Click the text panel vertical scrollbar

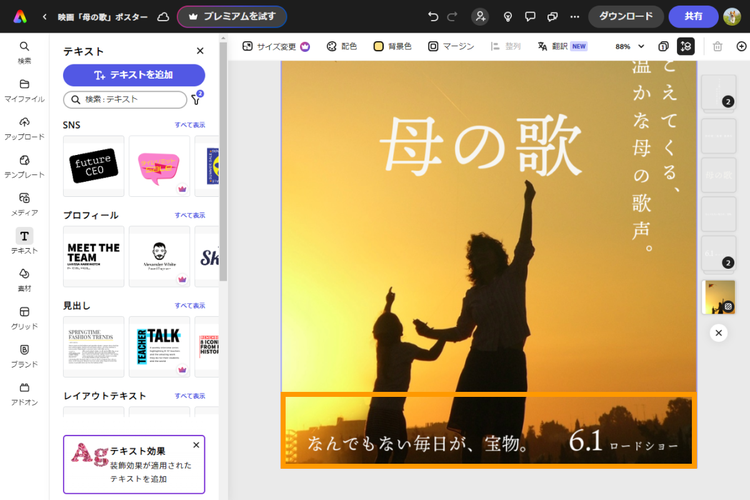point(223,161)
